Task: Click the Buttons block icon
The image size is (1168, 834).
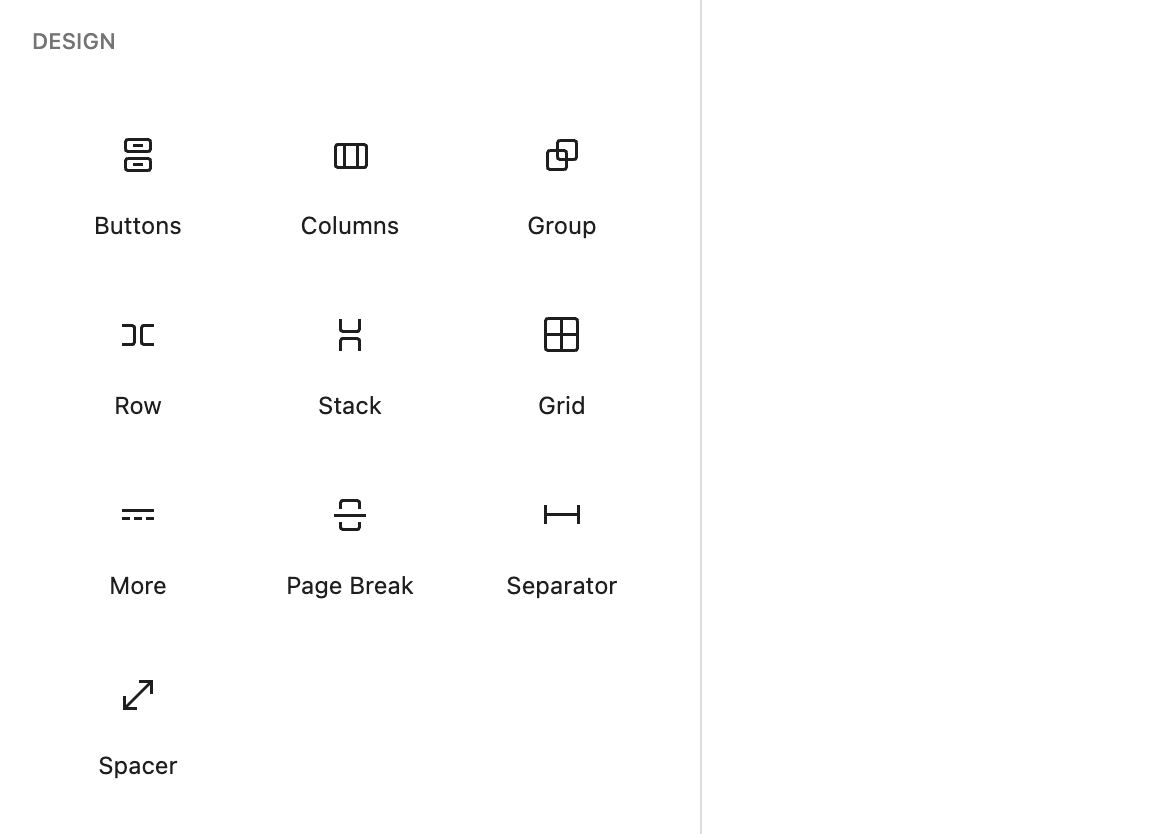Action: click(138, 156)
